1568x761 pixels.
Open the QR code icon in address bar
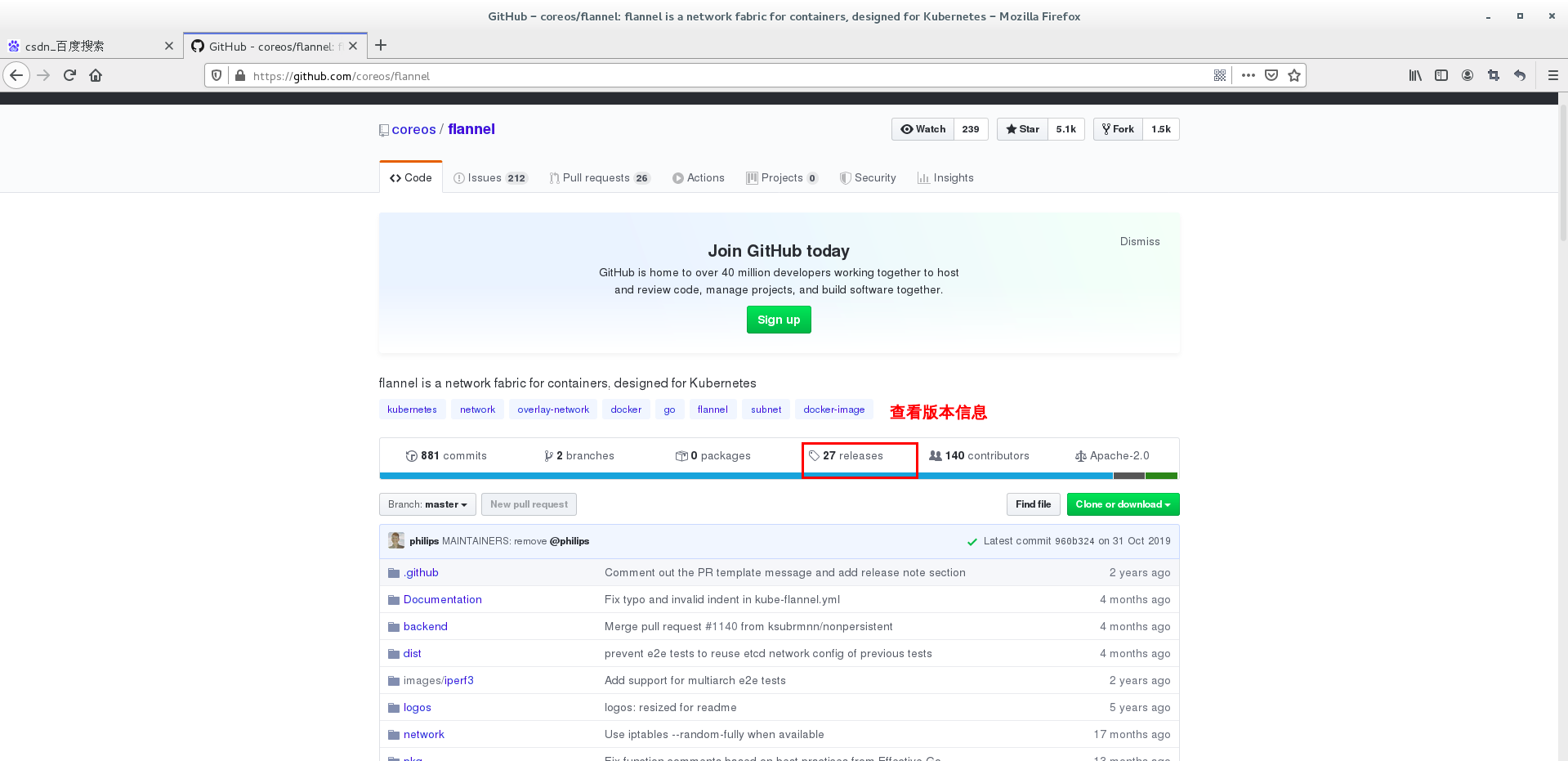coord(1220,75)
